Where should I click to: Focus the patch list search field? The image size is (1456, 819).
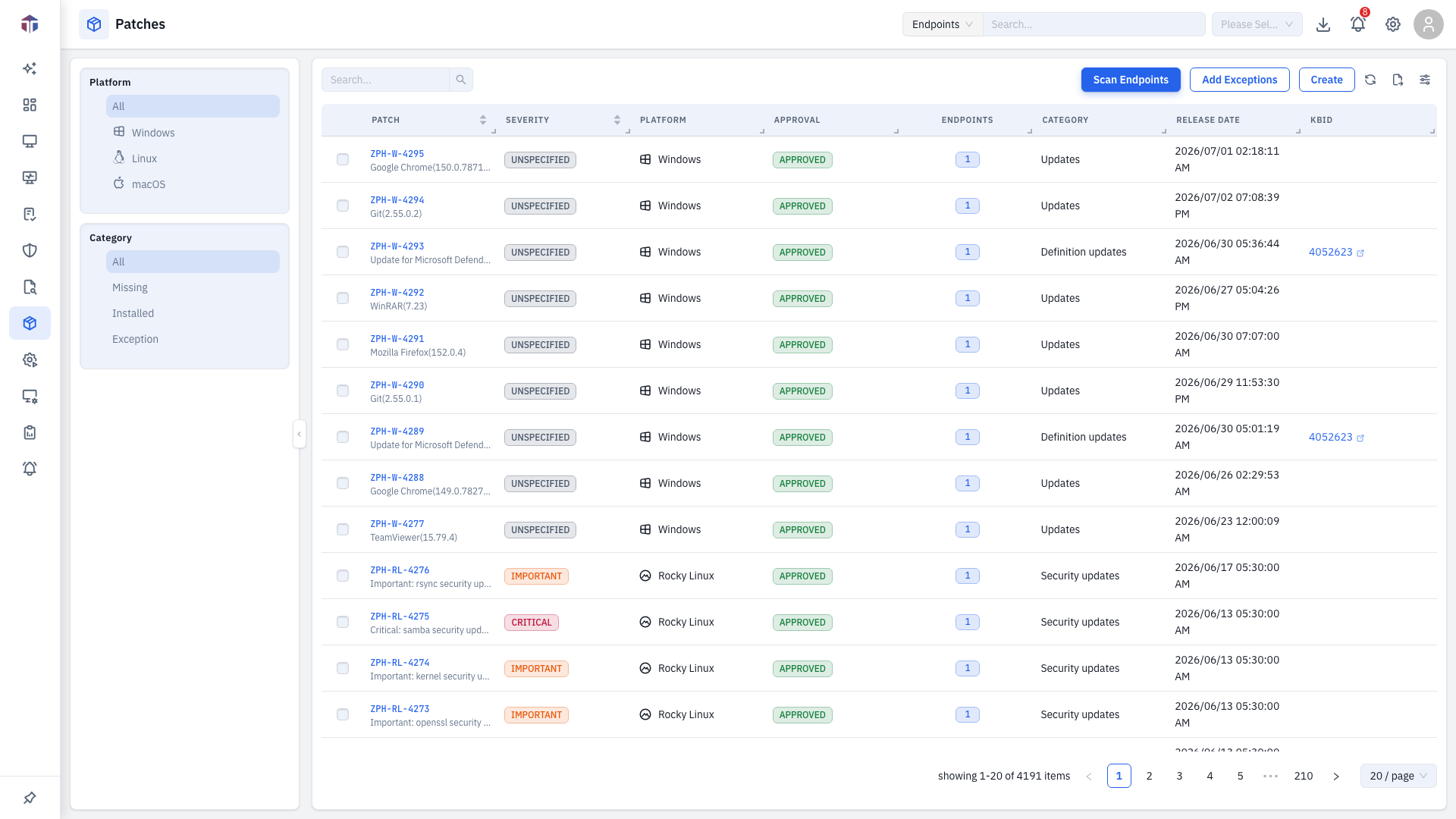click(x=385, y=80)
